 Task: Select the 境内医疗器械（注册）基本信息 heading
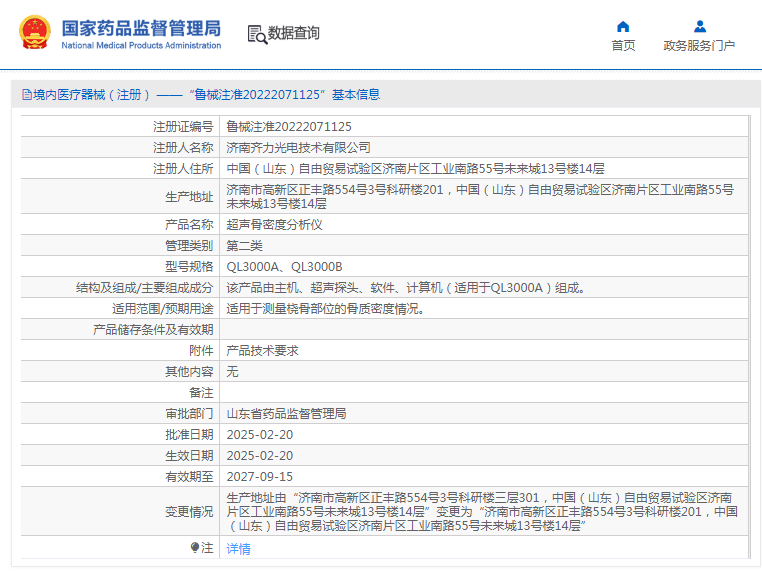tap(201, 95)
